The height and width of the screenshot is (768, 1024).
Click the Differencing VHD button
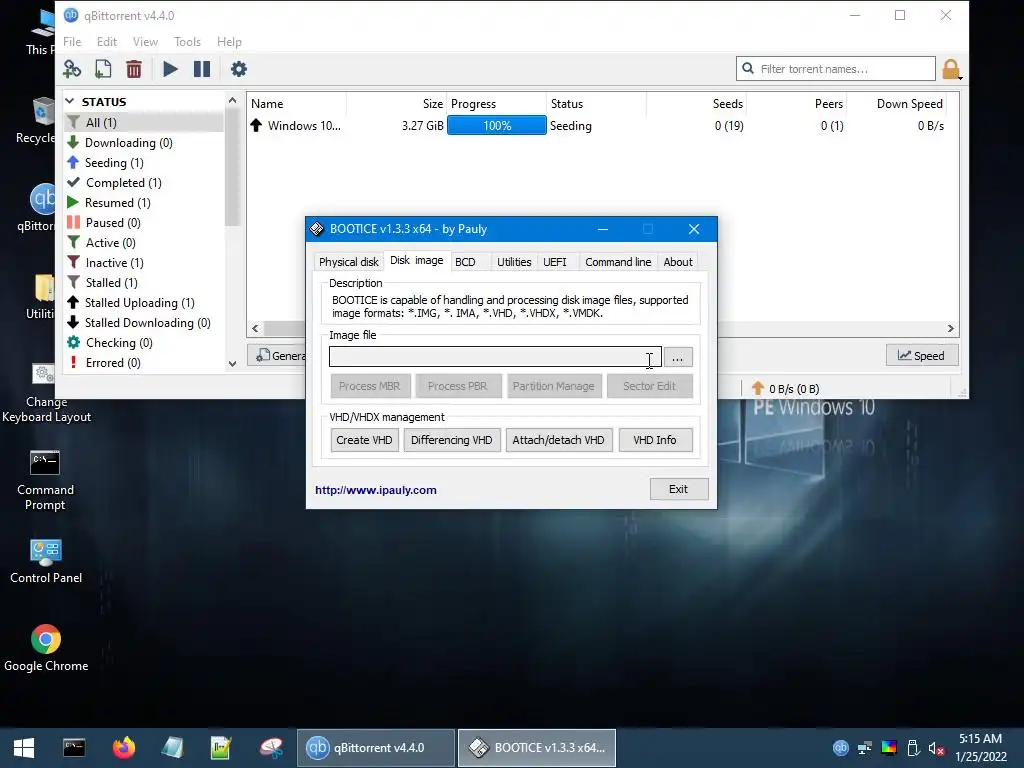pyautogui.click(x=452, y=440)
